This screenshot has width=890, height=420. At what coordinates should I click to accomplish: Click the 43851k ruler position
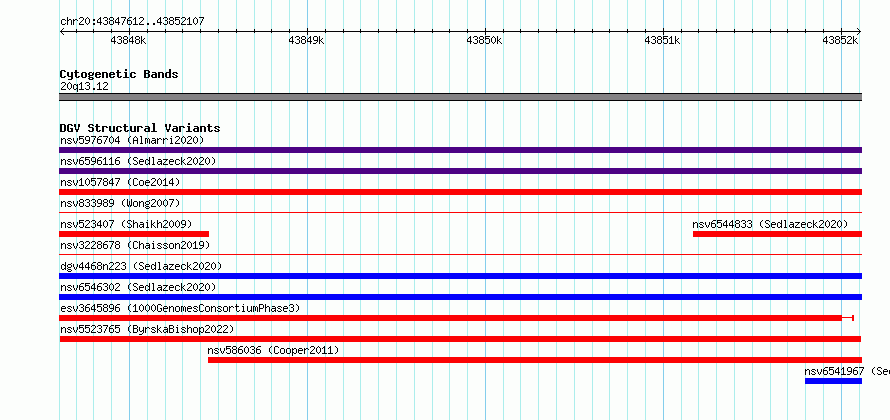click(x=662, y=40)
